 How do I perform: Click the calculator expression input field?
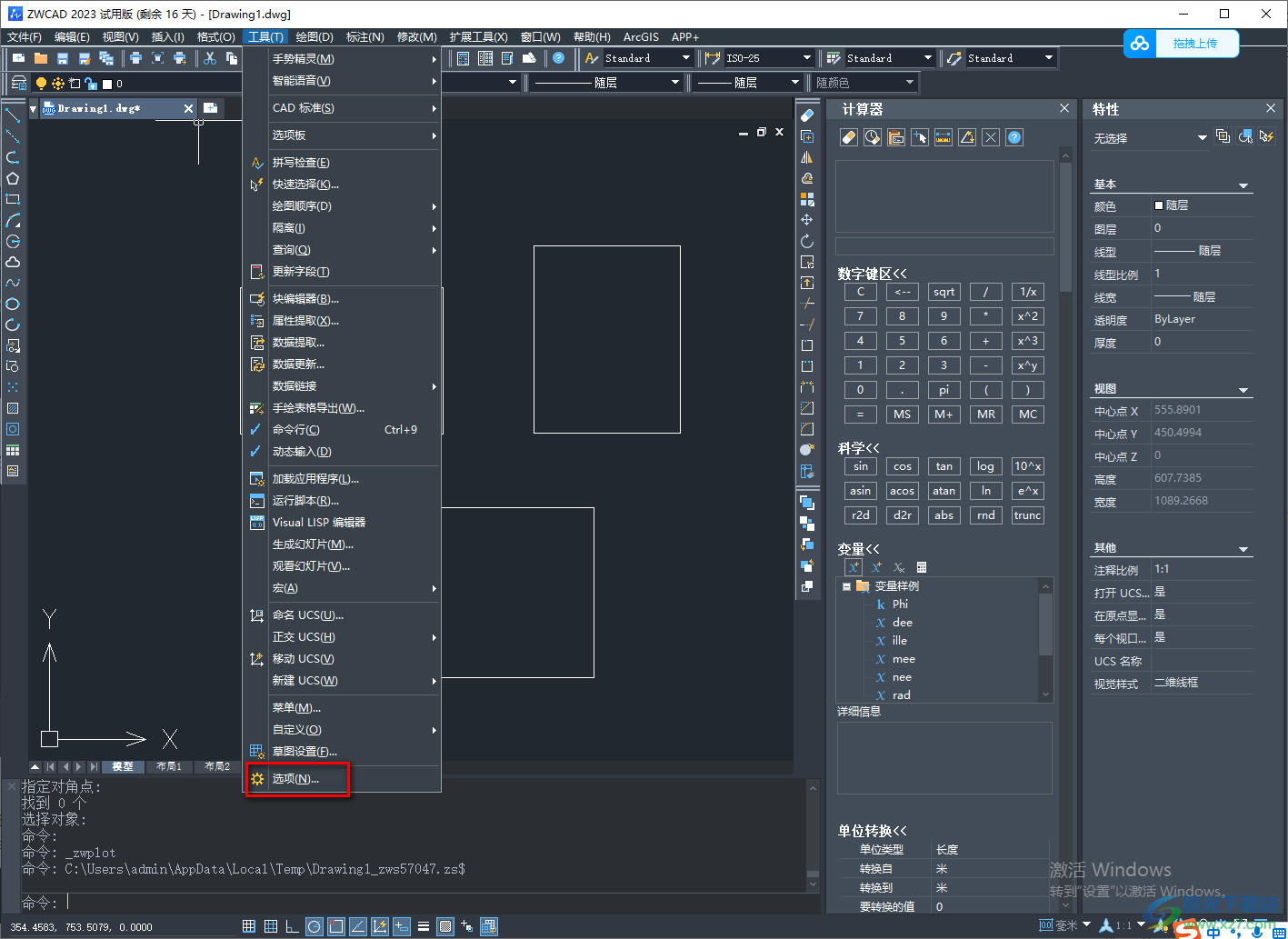(x=944, y=246)
